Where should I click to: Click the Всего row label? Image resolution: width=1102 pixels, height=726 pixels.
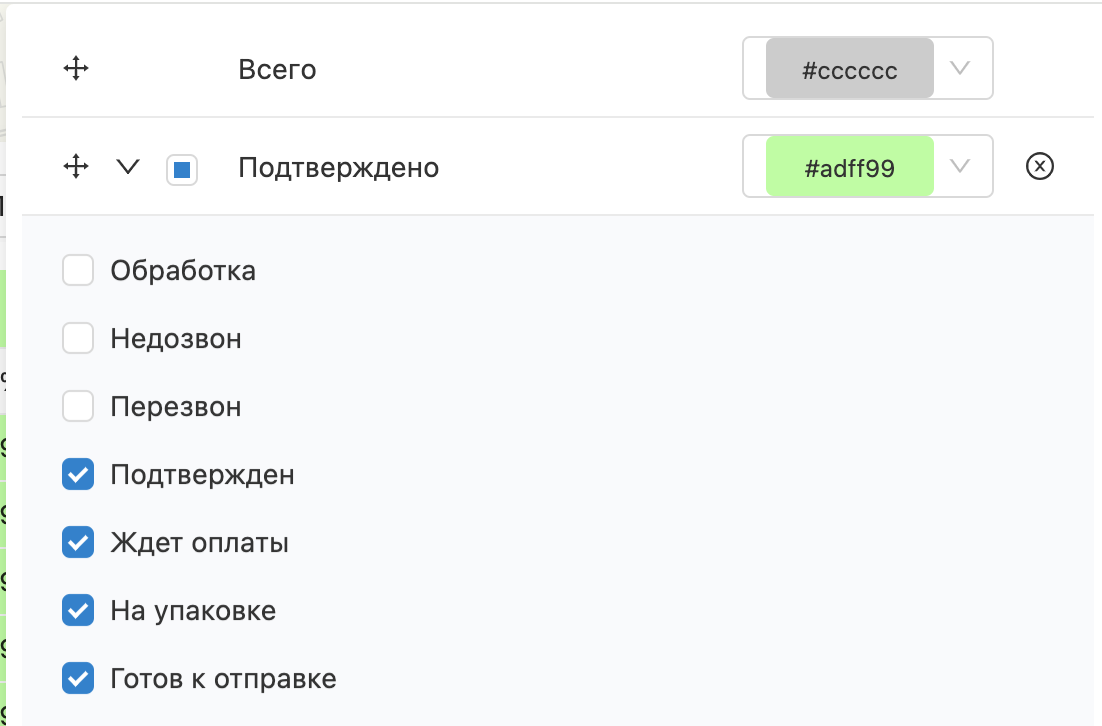click(x=278, y=70)
